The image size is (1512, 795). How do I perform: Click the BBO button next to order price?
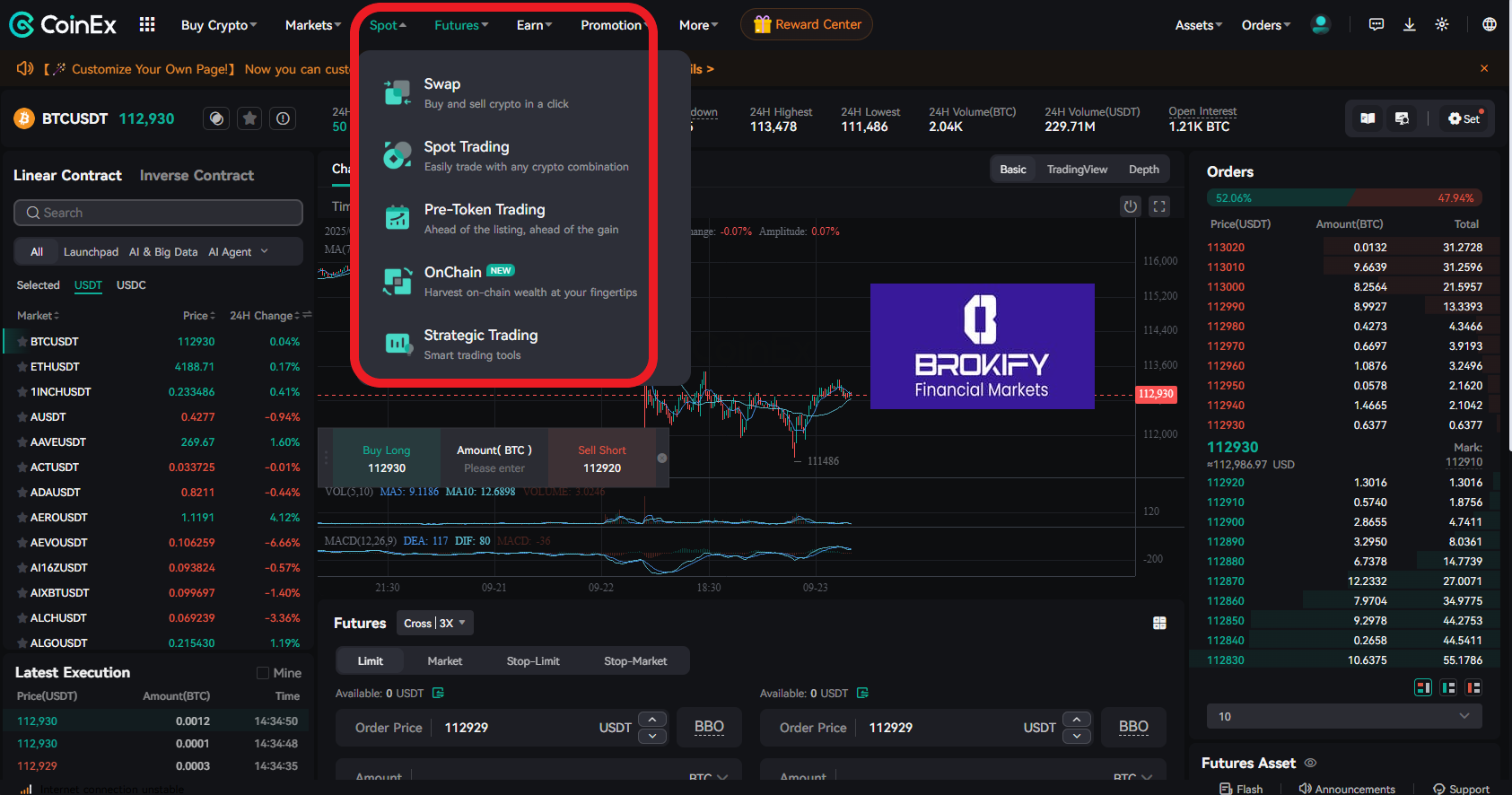pos(709,727)
